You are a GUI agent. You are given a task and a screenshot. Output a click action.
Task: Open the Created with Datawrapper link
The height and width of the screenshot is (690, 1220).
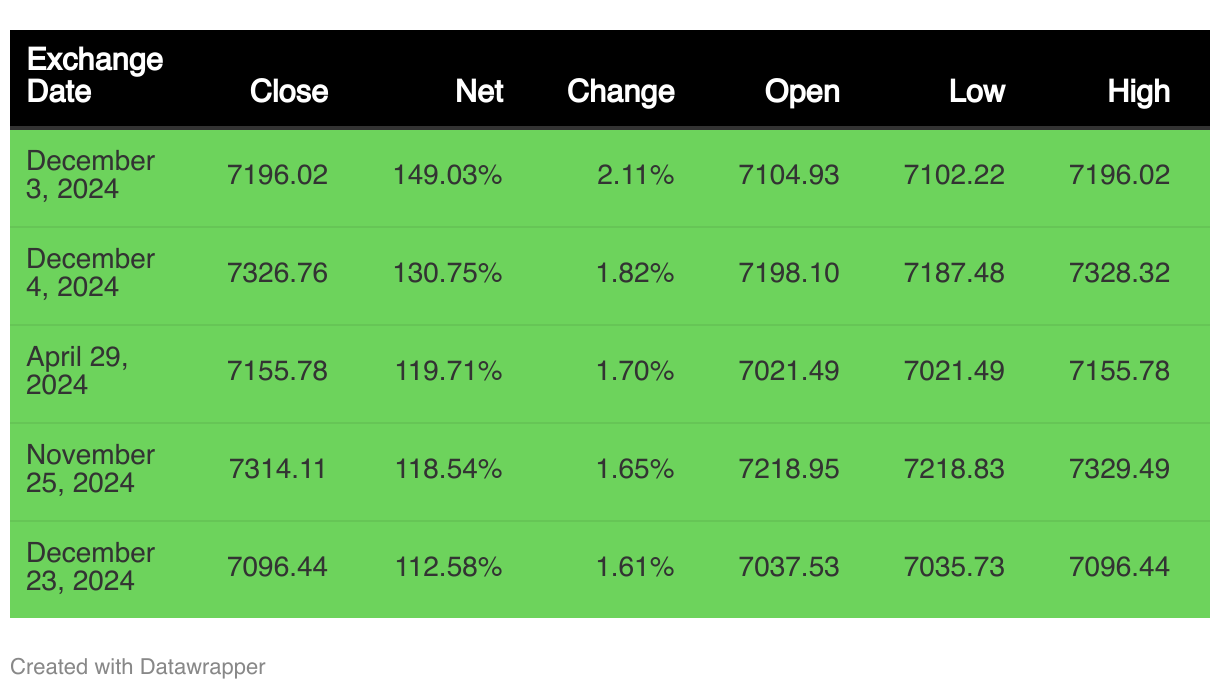coord(138,666)
